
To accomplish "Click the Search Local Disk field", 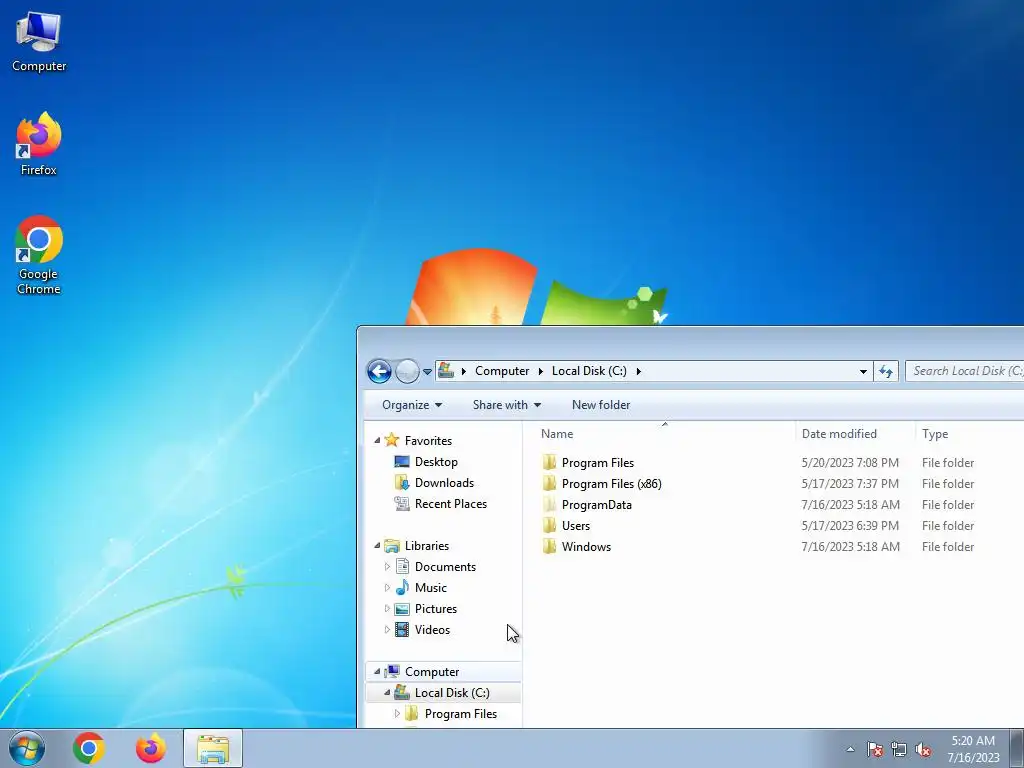I will pos(965,371).
